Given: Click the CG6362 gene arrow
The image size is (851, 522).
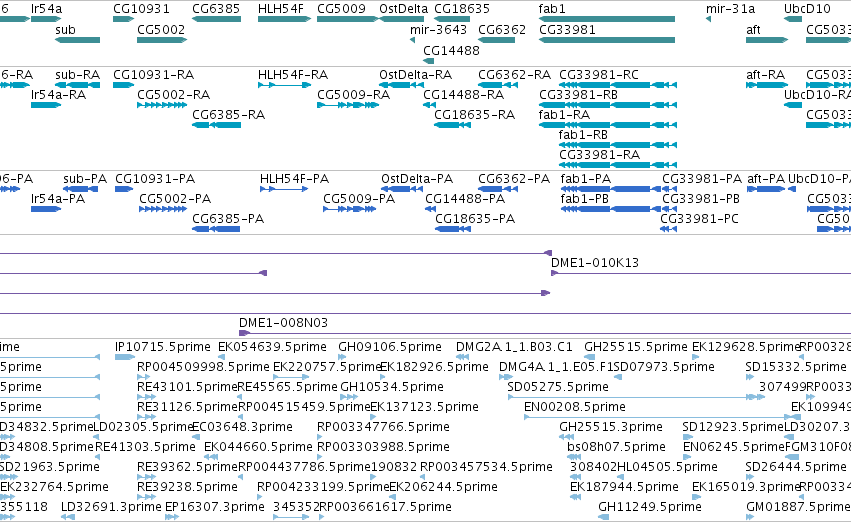Looking at the screenshot, I should tap(496, 40).
